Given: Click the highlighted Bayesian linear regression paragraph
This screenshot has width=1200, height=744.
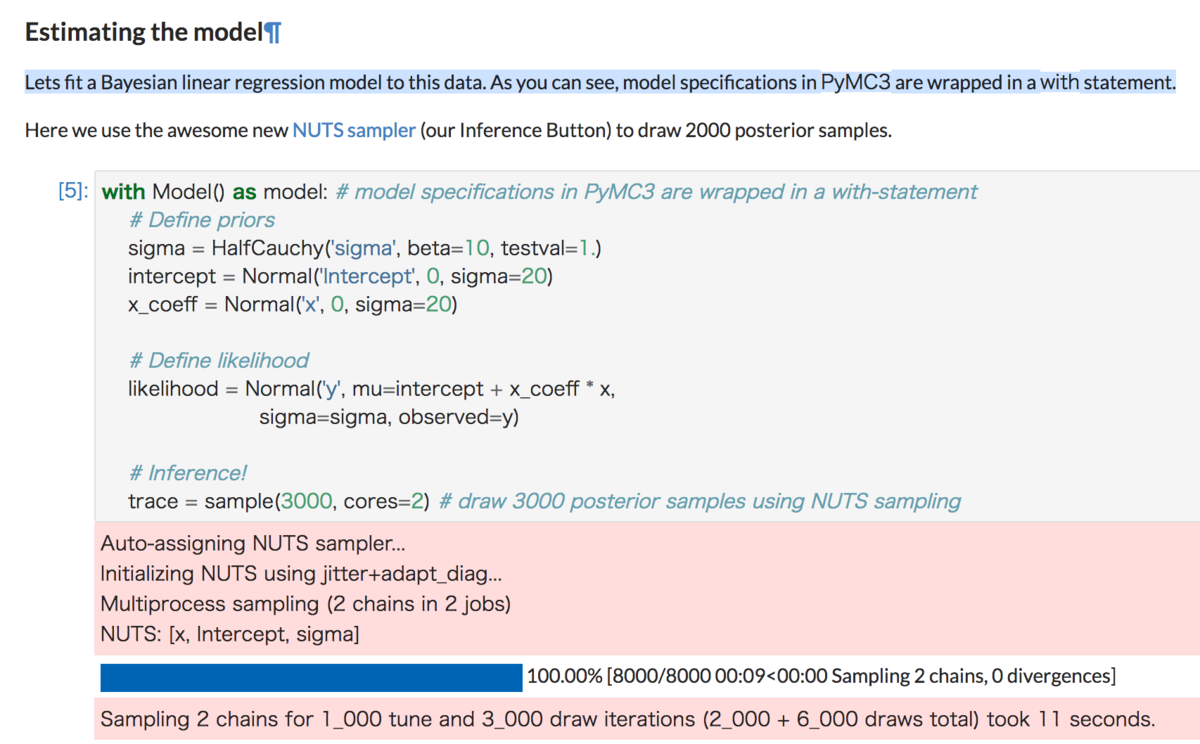Looking at the screenshot, I should click(600, 82).
